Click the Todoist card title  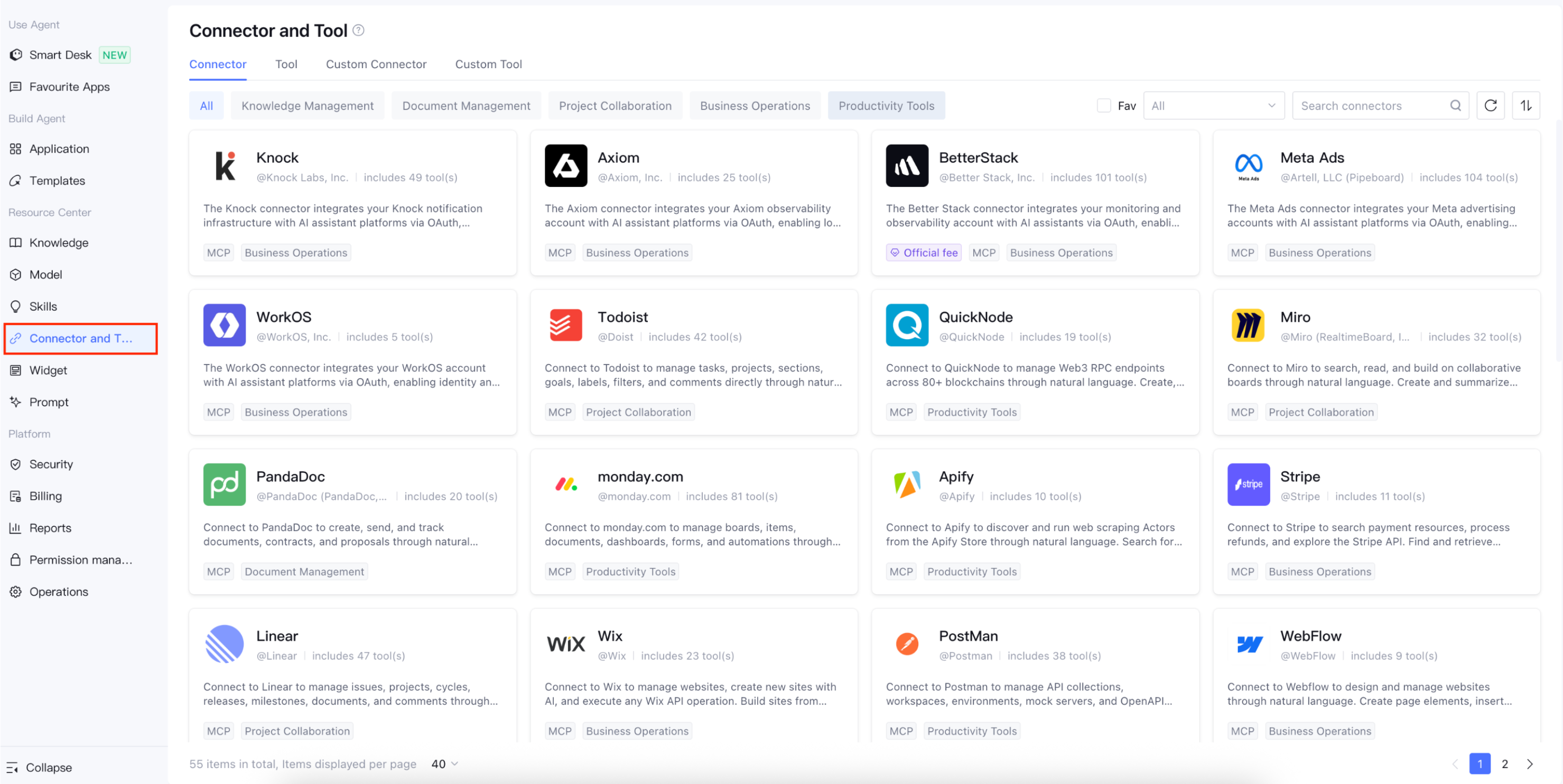[x=622, y=318]
